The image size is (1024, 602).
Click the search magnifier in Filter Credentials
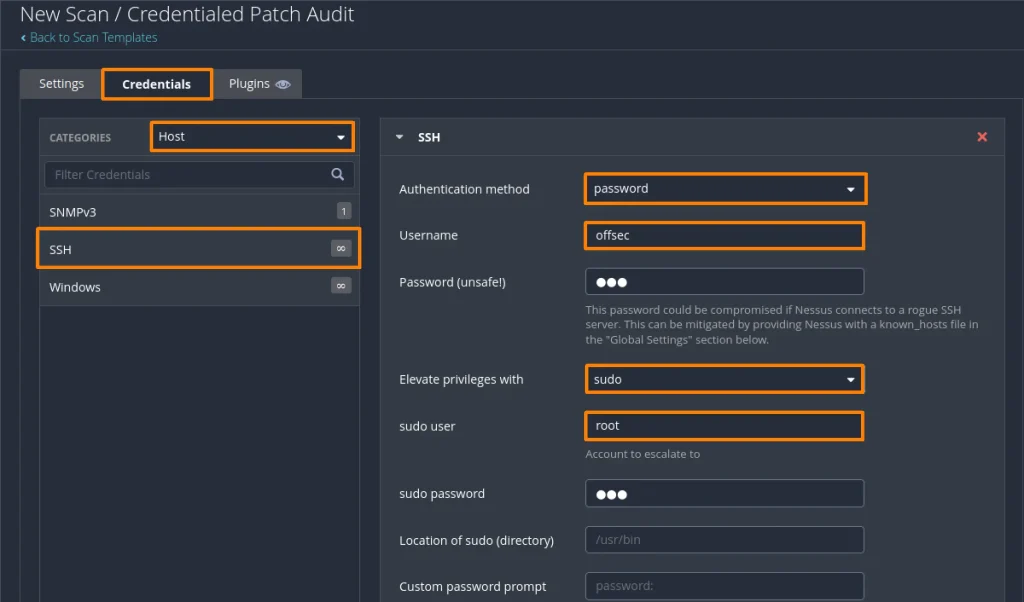(x=338, y=174)
